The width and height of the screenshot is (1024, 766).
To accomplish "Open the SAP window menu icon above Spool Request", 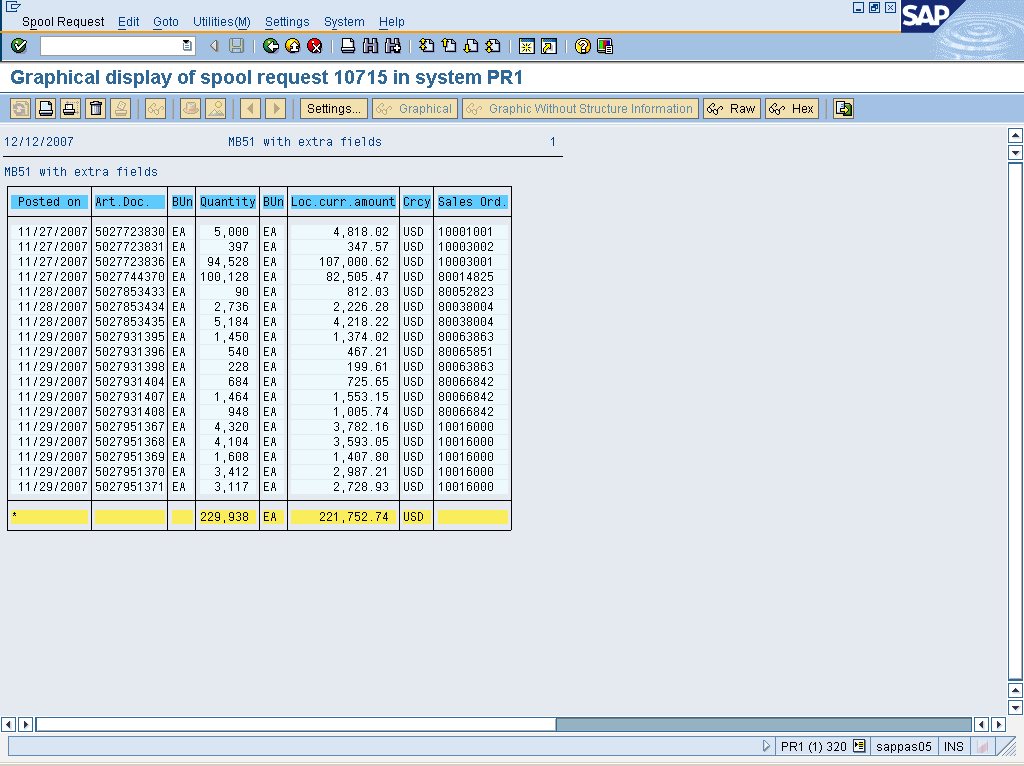I will (x=13, y=7).
